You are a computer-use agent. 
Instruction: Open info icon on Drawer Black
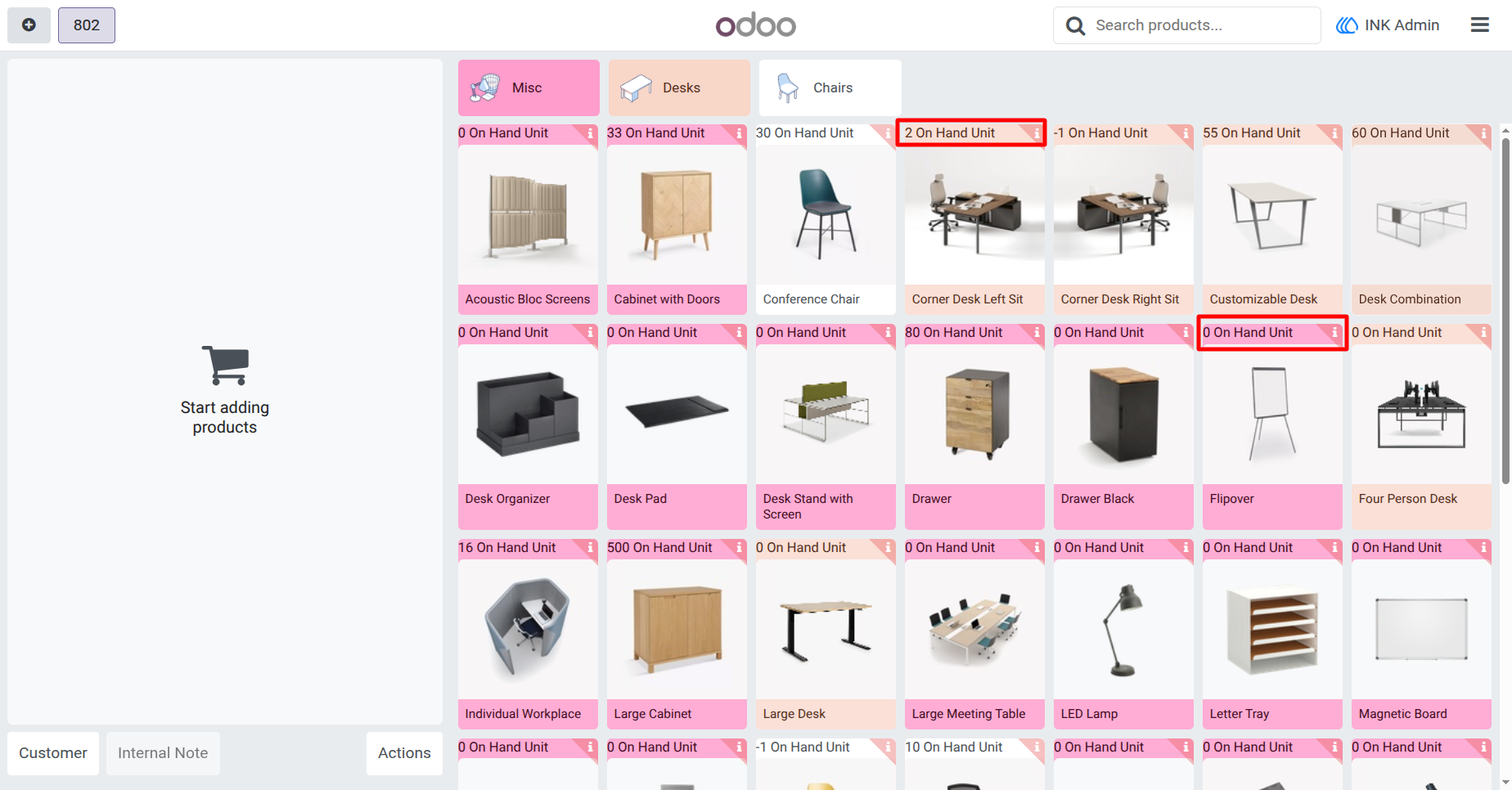coord(1186,332)
